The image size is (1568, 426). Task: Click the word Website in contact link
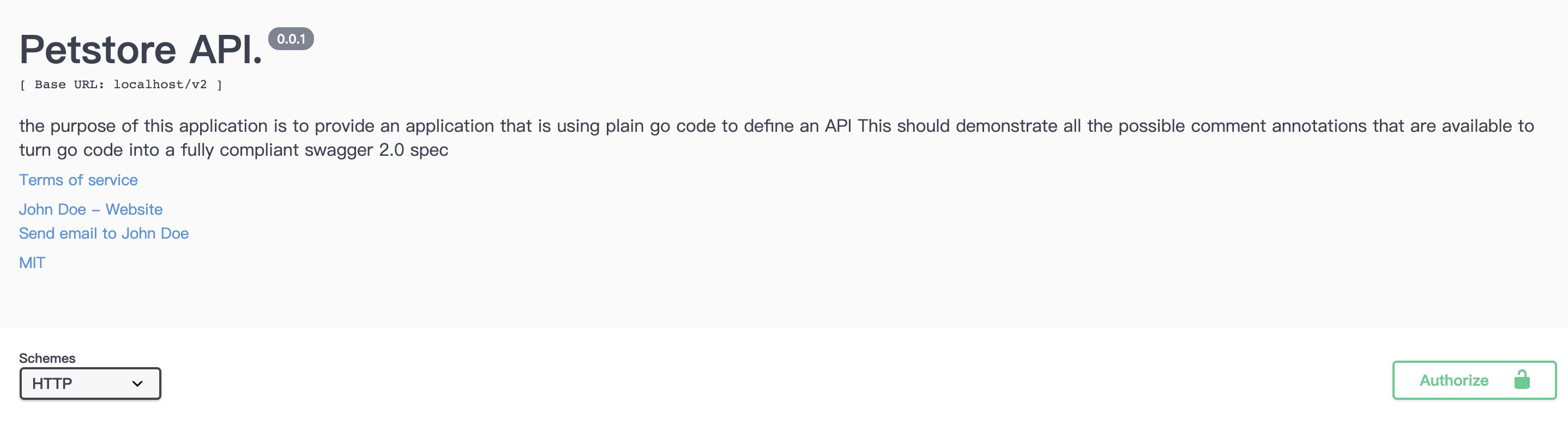click(x=134, y=209)
